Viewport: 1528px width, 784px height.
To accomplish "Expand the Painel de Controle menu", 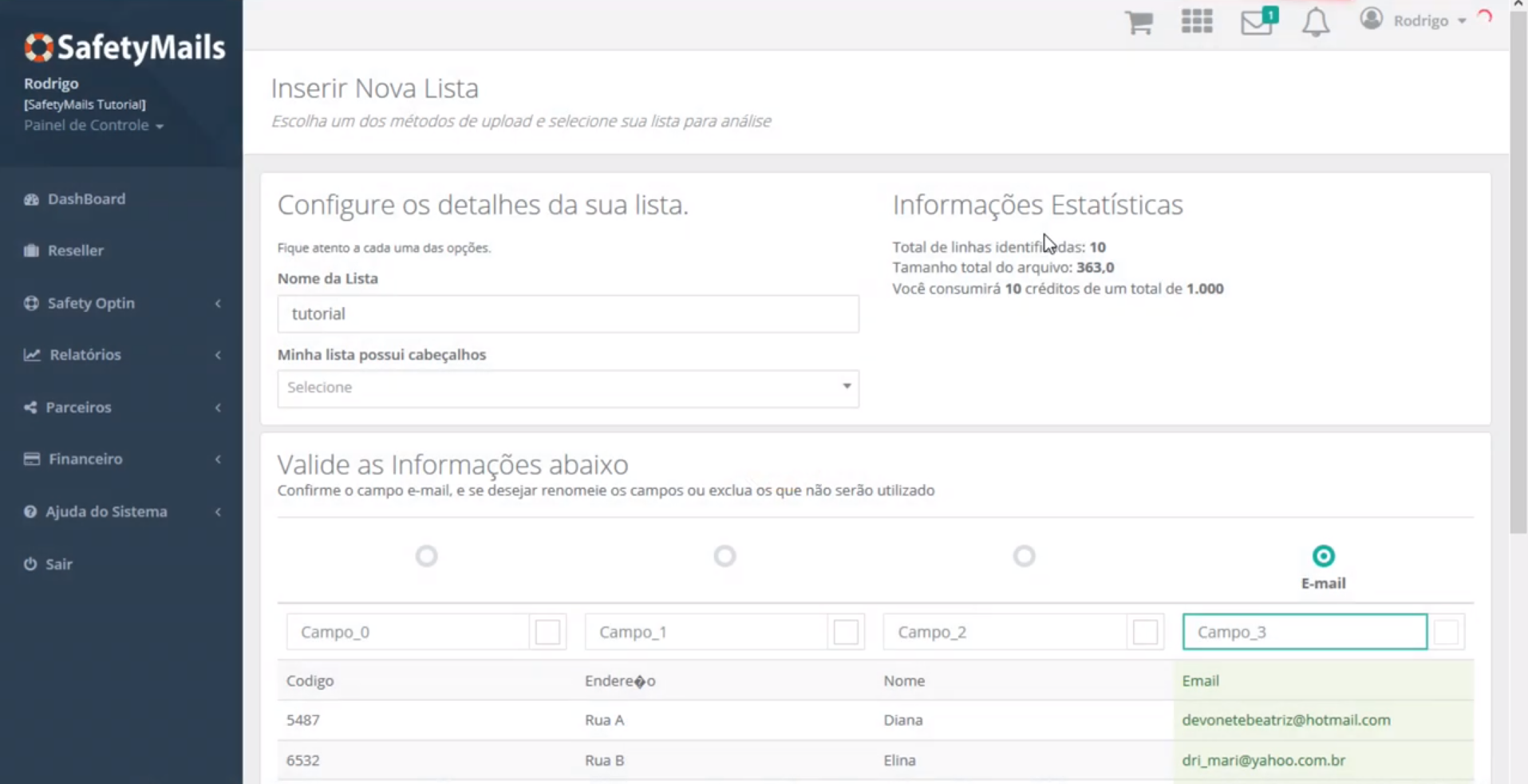I will point(93,125).
